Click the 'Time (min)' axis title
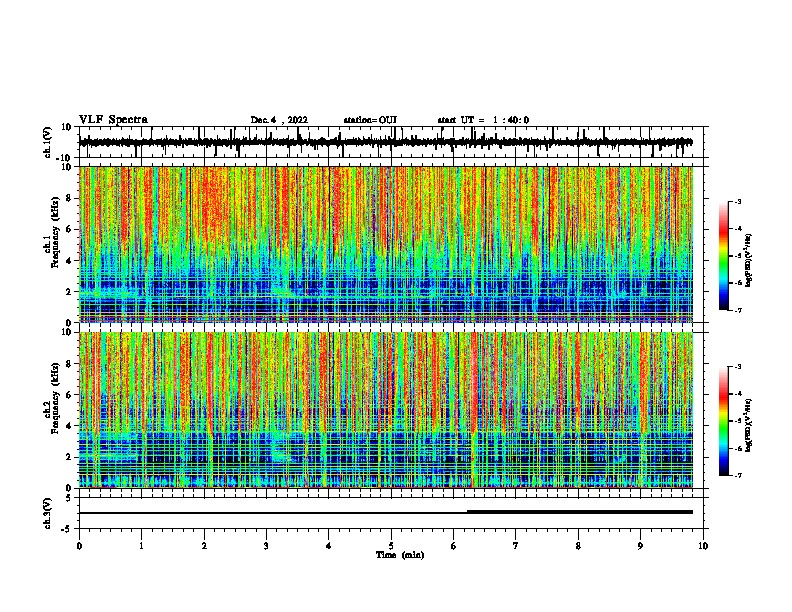 (x=400, y=555)
